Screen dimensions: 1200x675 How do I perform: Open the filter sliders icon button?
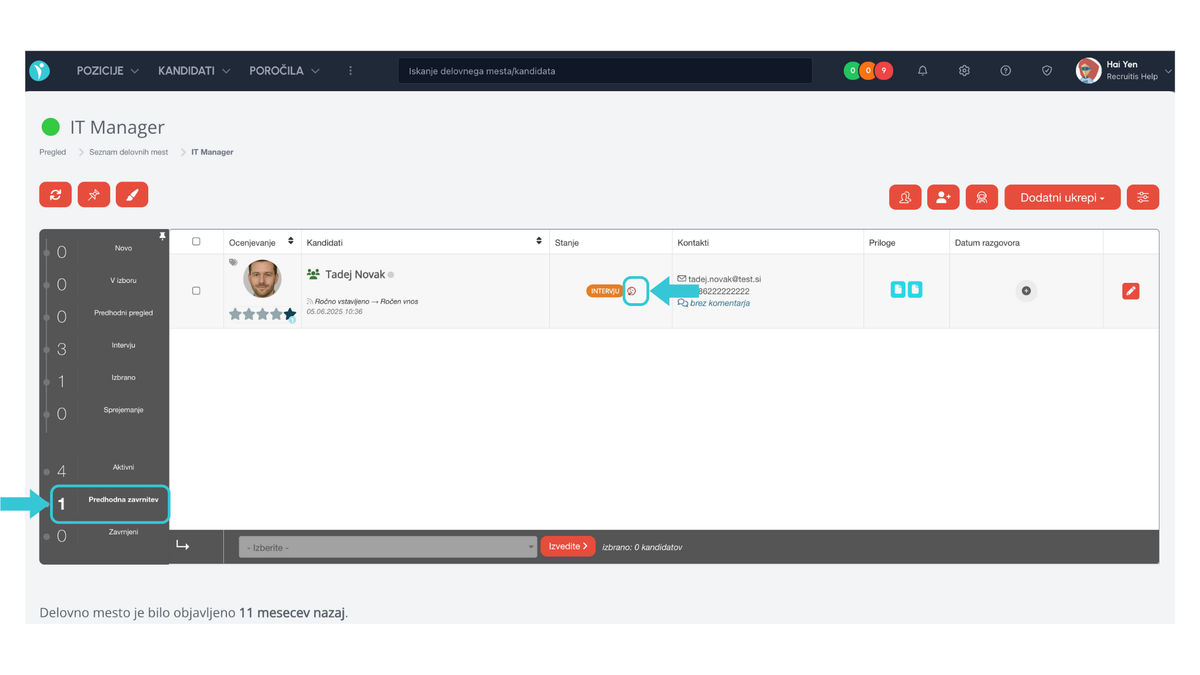pyautogui.click(x=1142, y=198)
